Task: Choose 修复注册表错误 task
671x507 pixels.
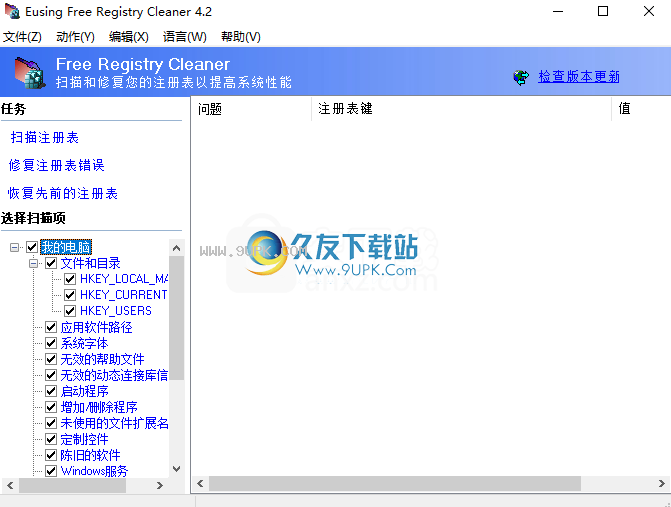Action: 56,165
